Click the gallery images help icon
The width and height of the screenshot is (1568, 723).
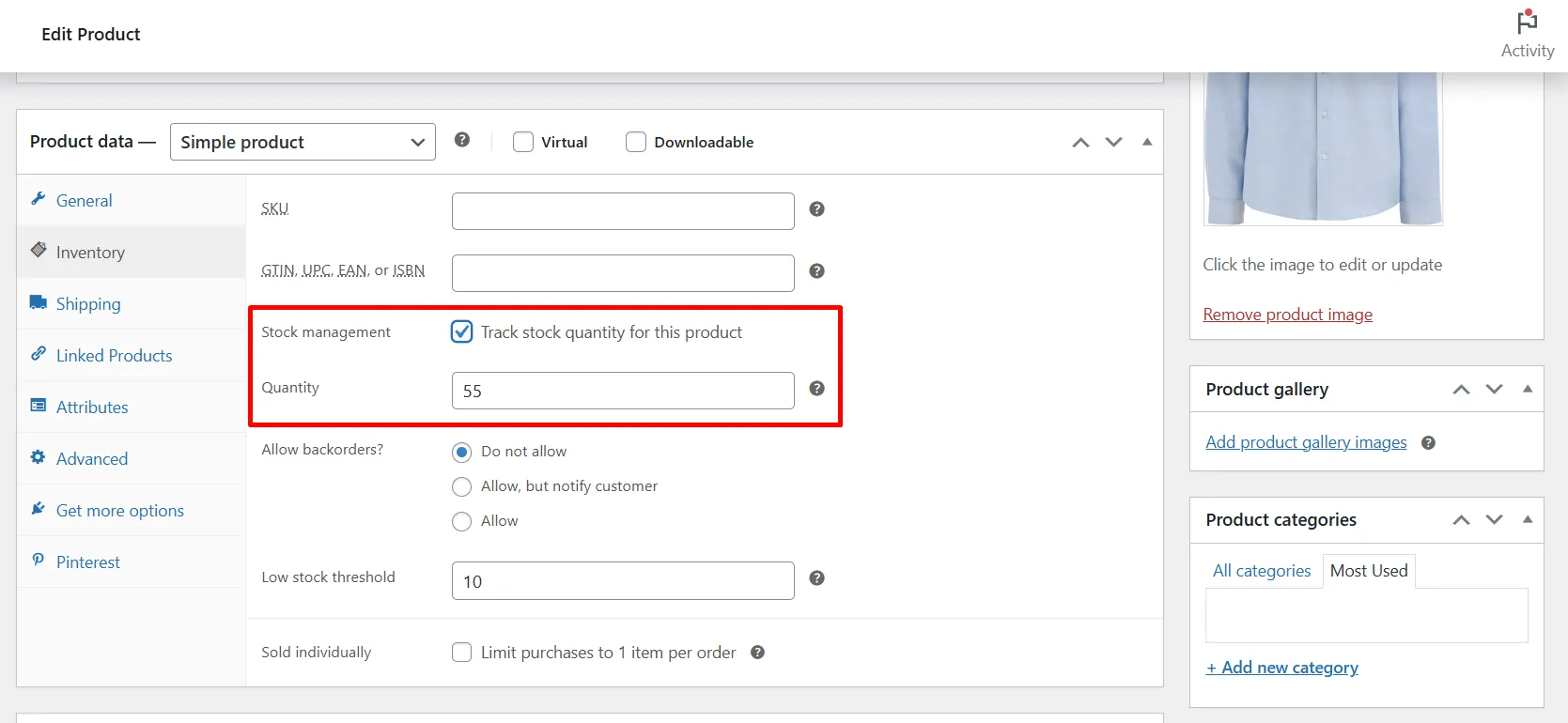click(1428, 443)
